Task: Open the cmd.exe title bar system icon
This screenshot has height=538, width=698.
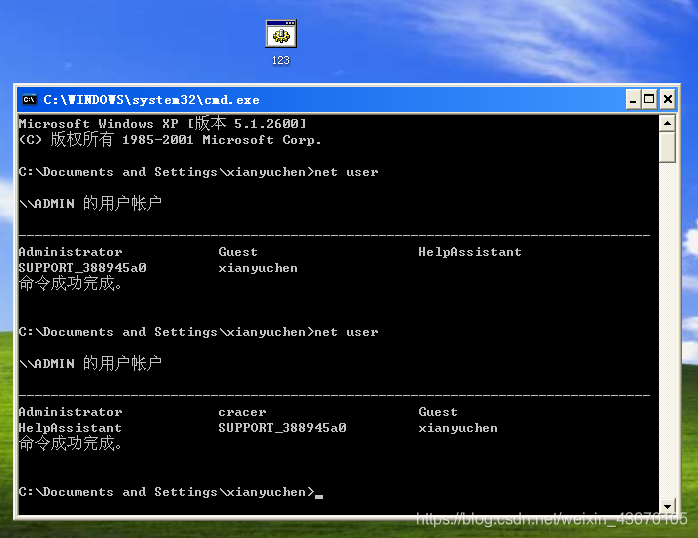Action: click(29, 99)
